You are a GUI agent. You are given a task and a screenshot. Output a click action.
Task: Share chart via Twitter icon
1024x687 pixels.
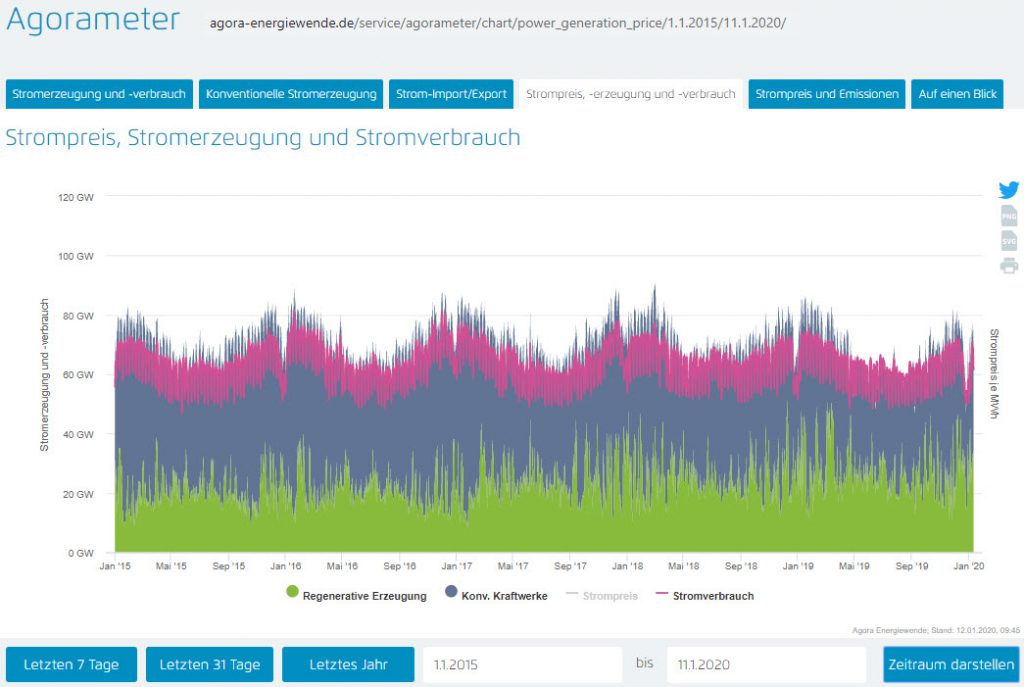1009,190
